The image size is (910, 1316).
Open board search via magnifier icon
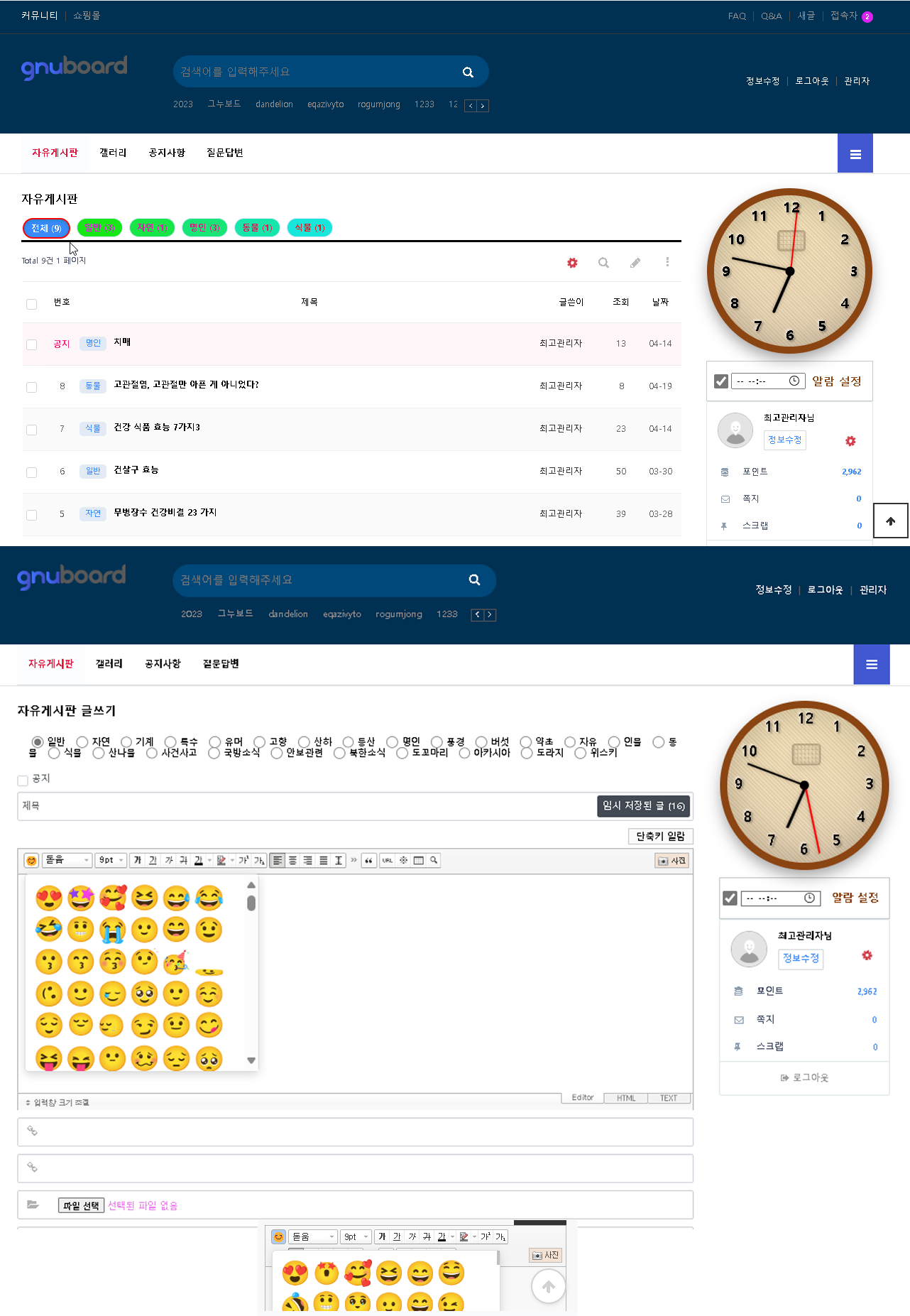click(603, 263)
